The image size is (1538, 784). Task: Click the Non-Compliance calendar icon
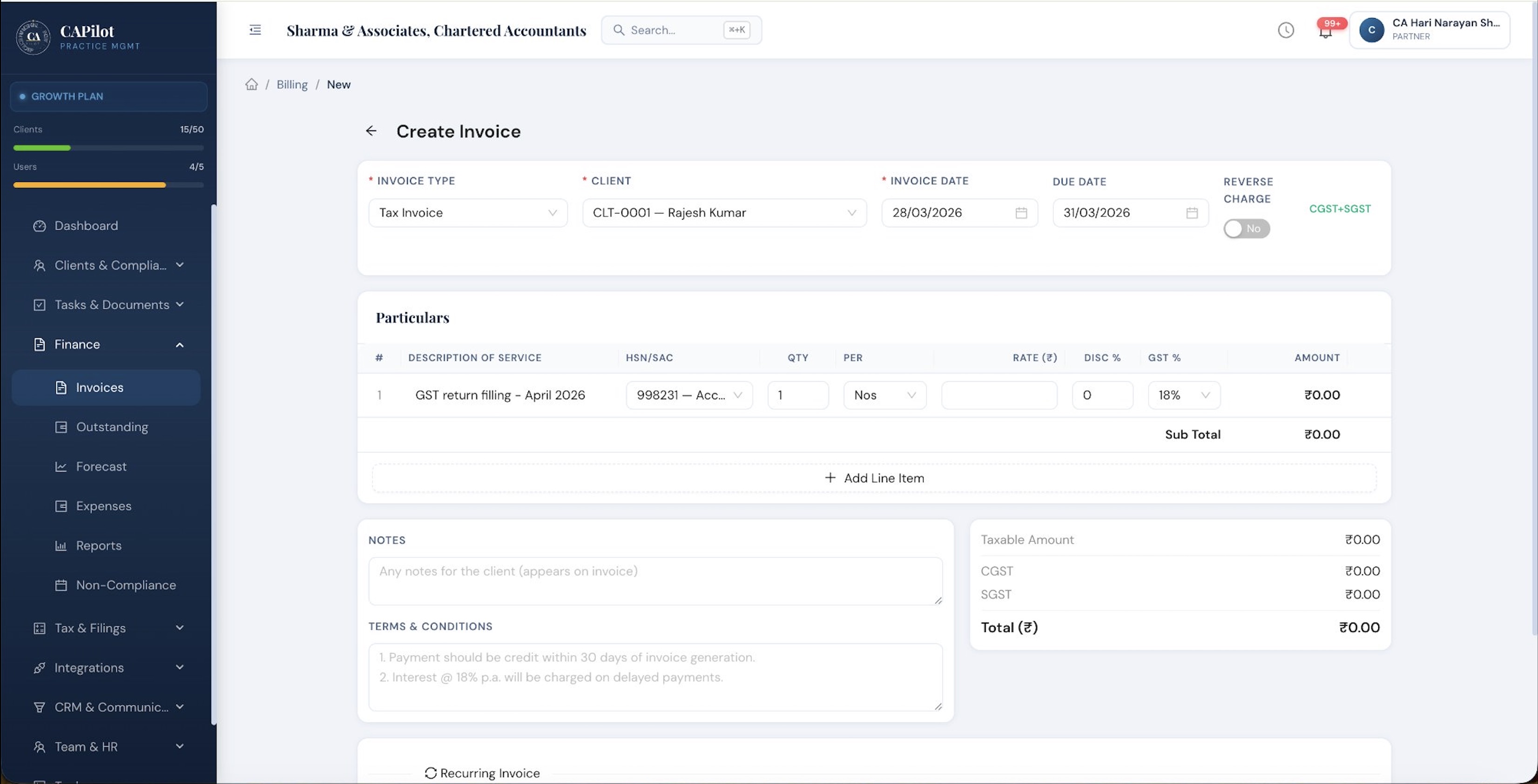(61, 585)
